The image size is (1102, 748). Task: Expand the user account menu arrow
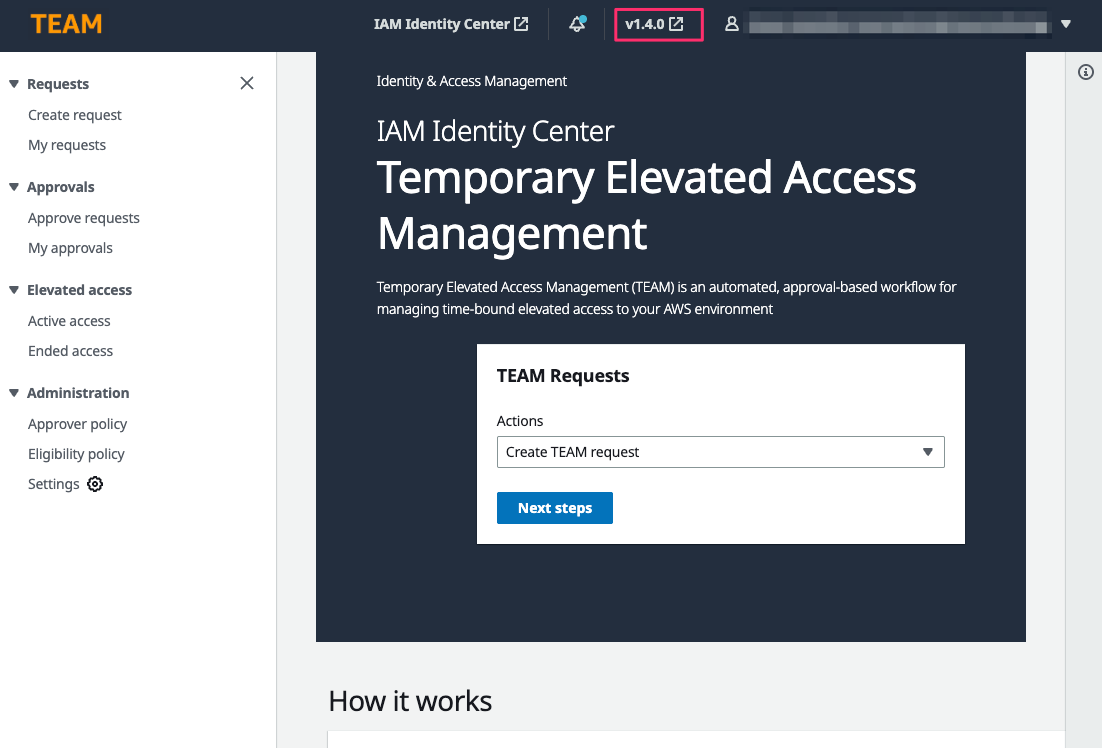tap(1066, 24)
